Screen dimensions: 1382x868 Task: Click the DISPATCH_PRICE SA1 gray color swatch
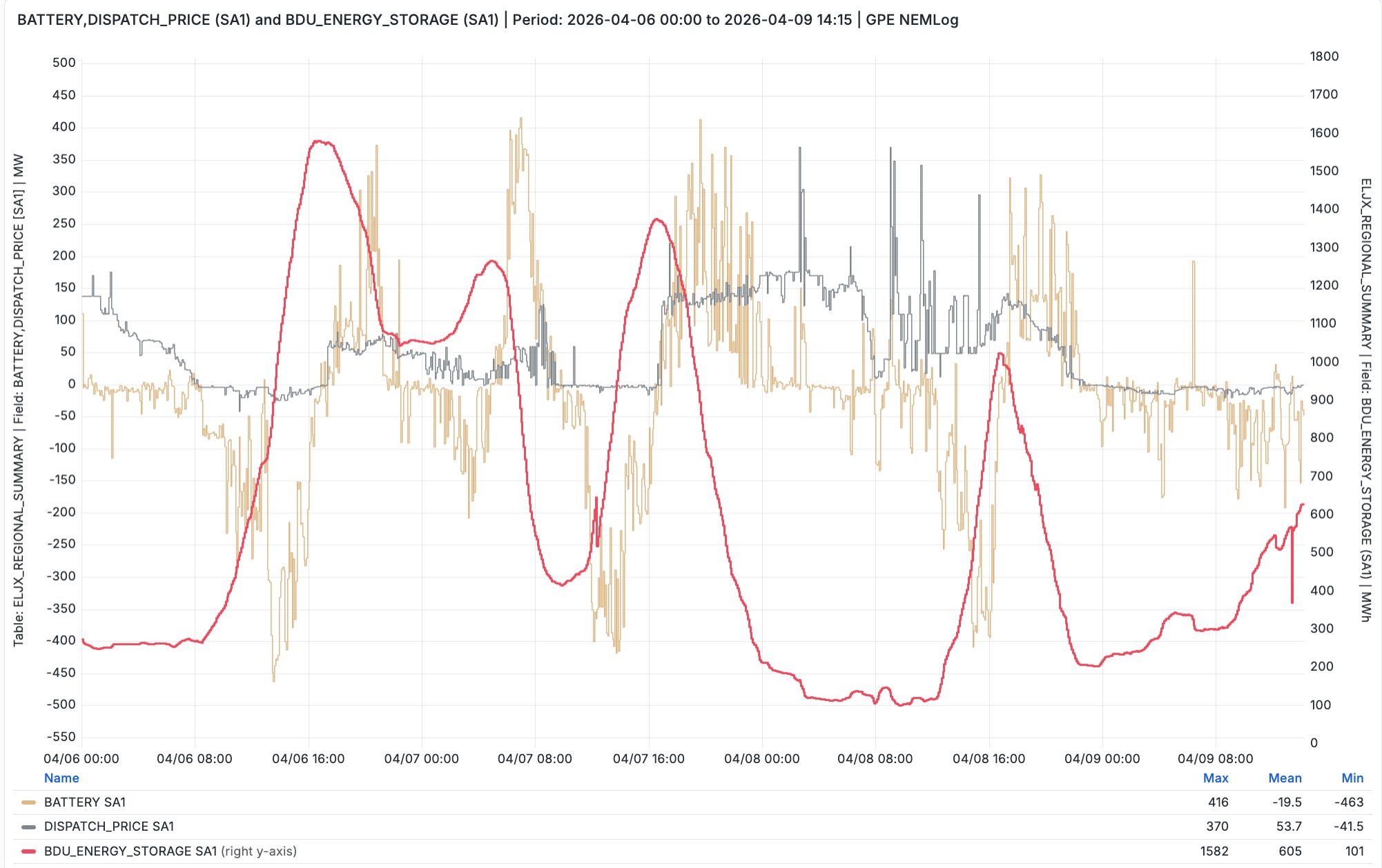coord(28,827)
